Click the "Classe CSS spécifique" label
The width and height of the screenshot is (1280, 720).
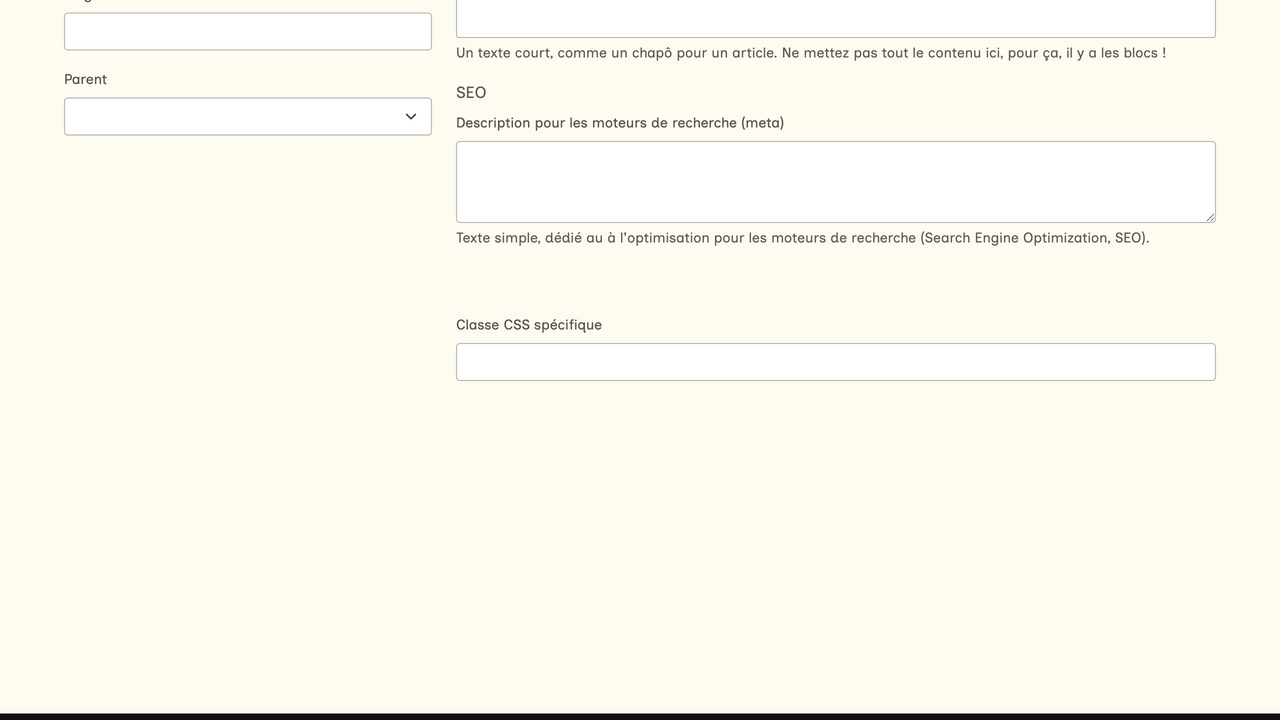coord(529,325)
